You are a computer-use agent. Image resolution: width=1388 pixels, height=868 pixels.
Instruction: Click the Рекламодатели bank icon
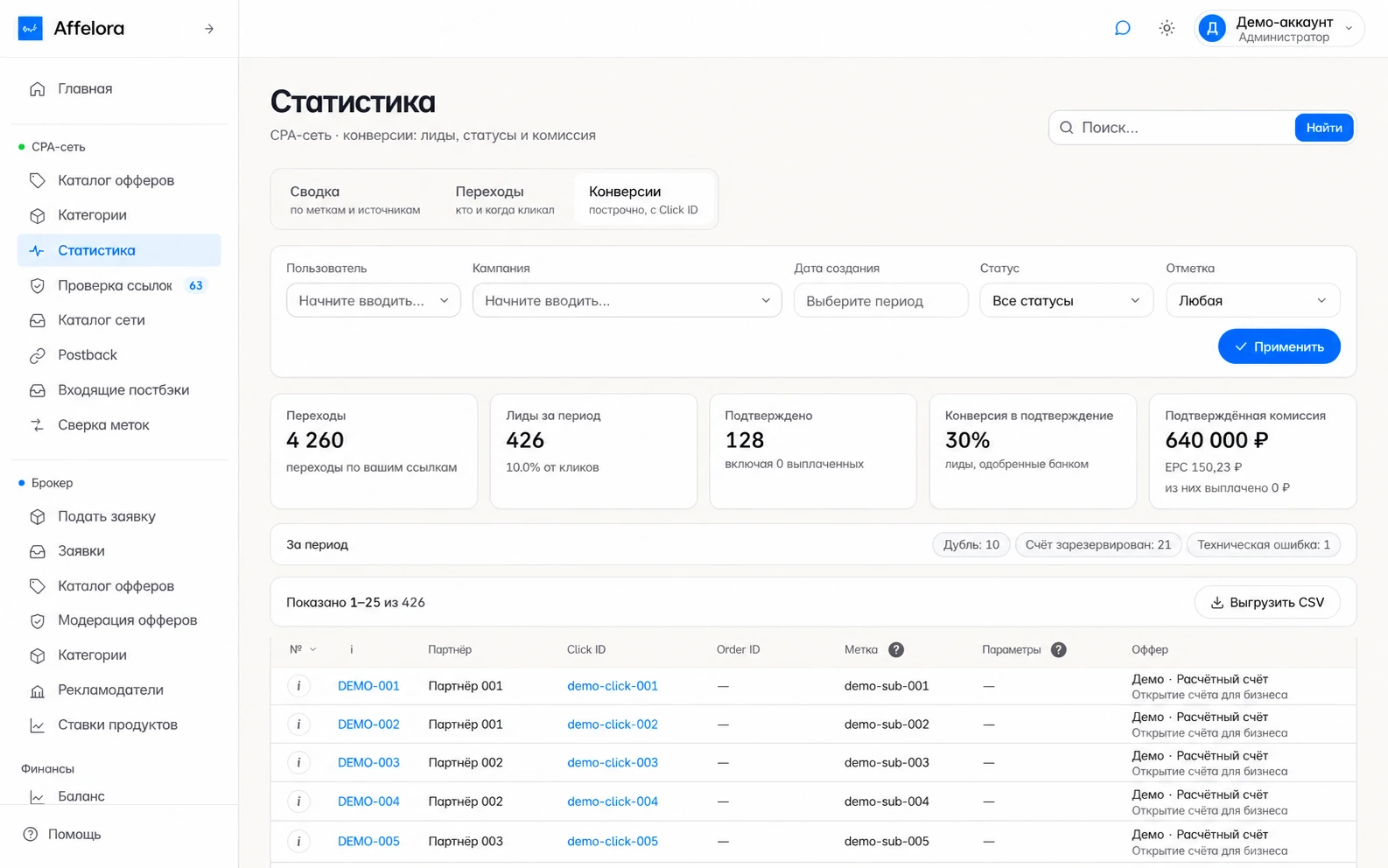37,690
